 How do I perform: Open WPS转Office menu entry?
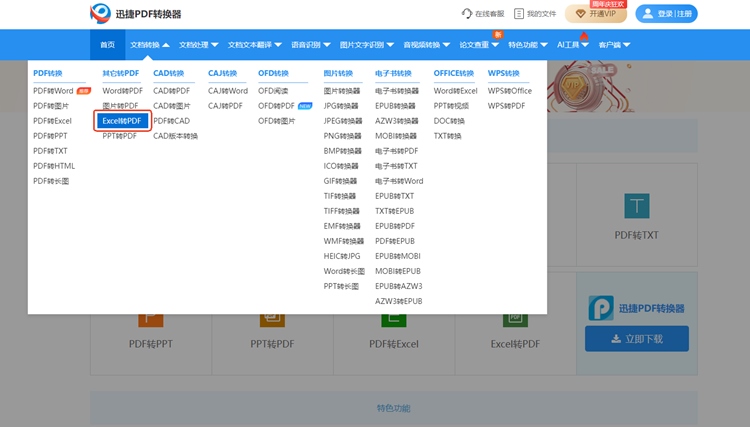tap(510, 91)
